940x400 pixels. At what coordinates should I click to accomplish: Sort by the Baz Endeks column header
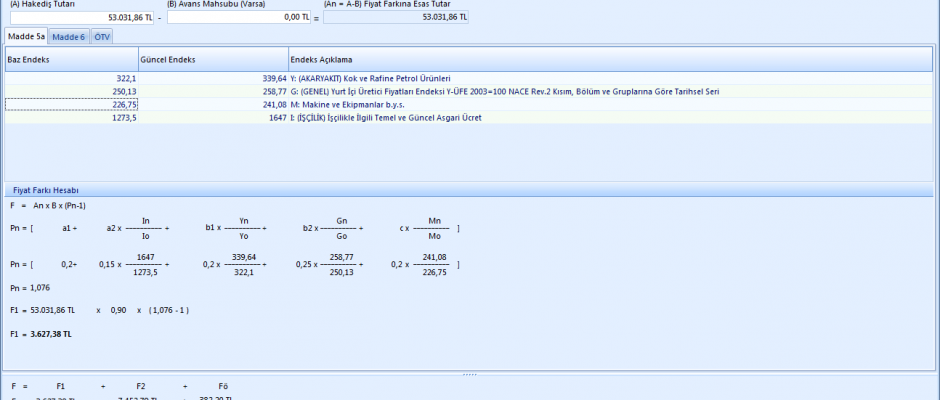pos(72,59)
